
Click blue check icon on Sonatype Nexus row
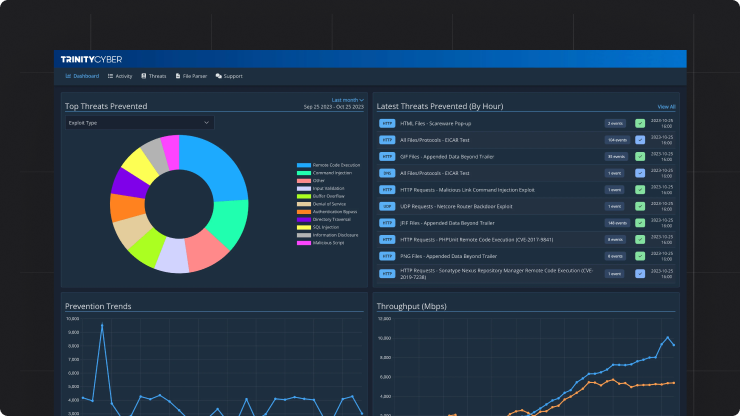tap(640, 273)
